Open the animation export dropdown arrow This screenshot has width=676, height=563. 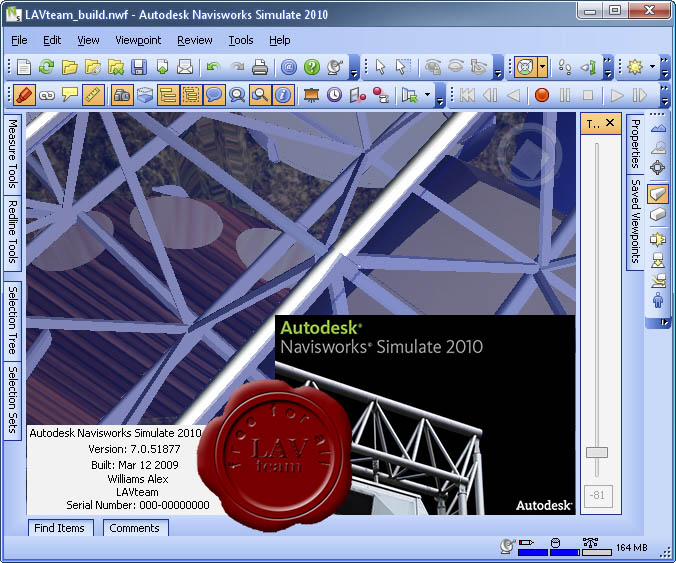click(427, 95)
